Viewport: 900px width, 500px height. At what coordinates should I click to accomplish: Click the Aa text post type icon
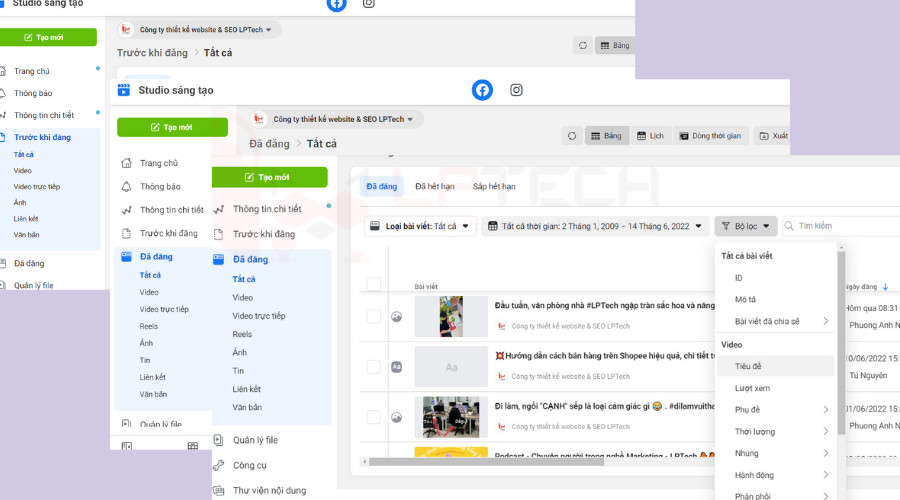[396, 368]
